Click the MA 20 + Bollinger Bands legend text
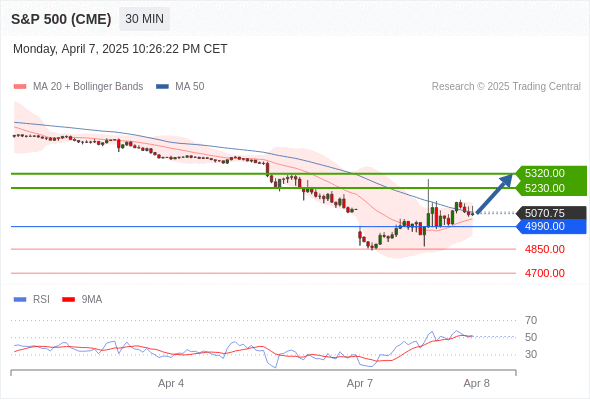590x400 pixels. click(x=88, y=87)
